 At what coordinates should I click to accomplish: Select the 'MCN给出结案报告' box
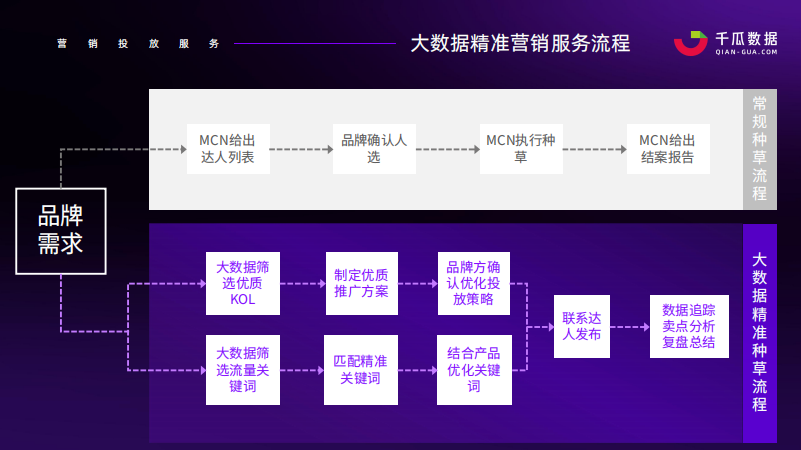(x=668, y=149)
